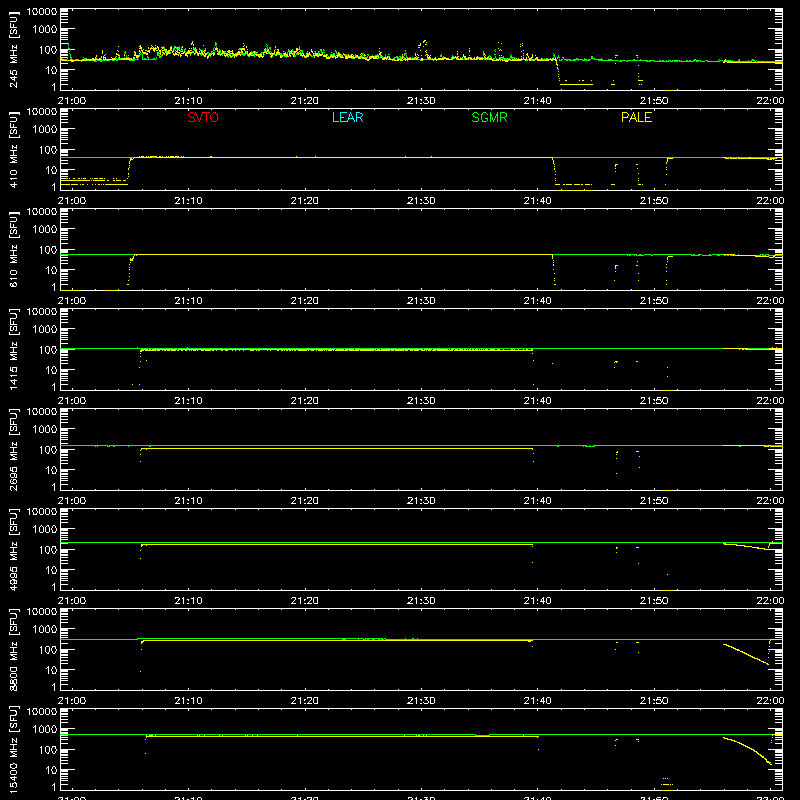Click 21:50 tick under the 610 MHz panel
This screenshot has width=800, height=800.
click(x=654, y=301)
